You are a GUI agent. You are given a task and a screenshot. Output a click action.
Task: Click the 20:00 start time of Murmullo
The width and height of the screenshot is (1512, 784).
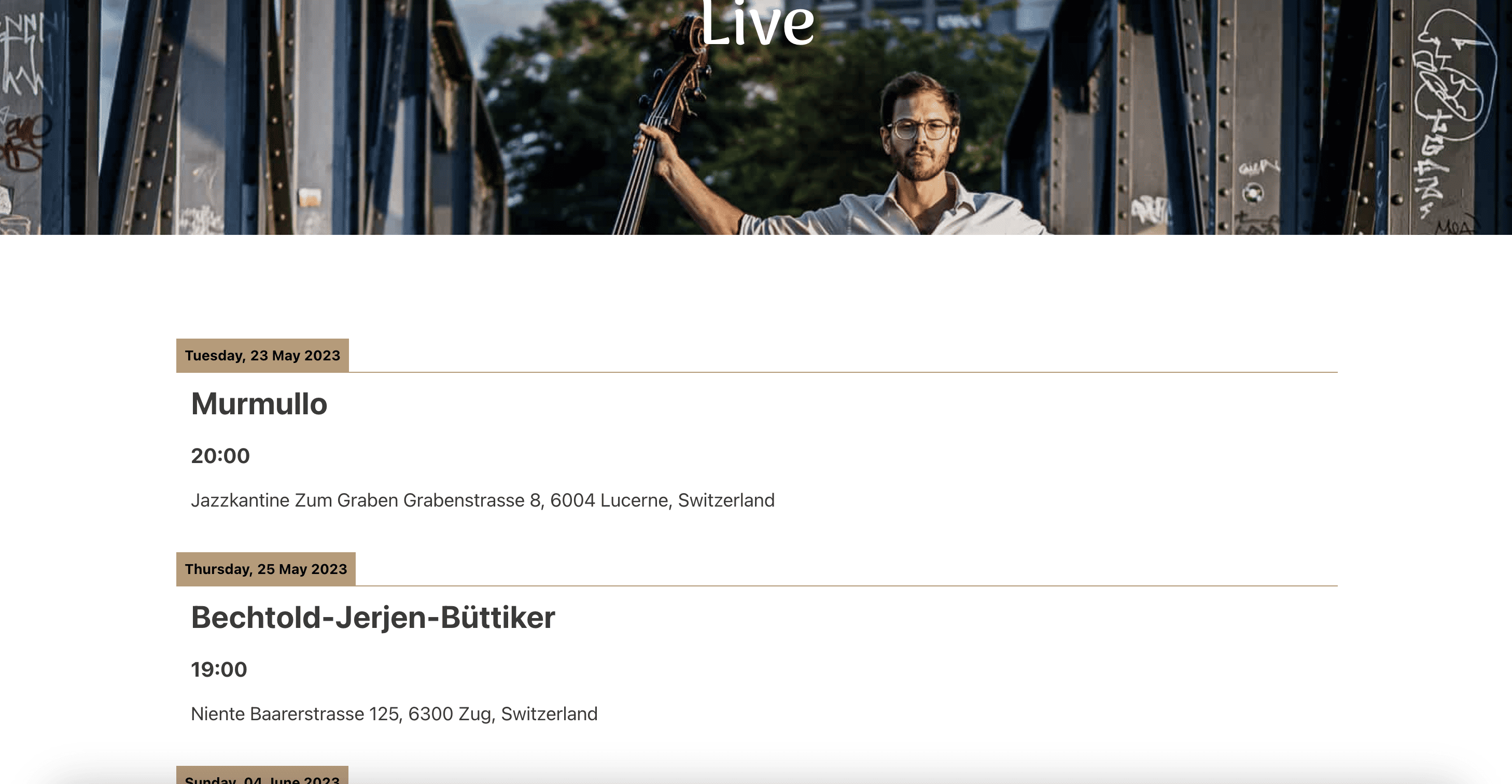pyautogui.click(x=220, y=456)
